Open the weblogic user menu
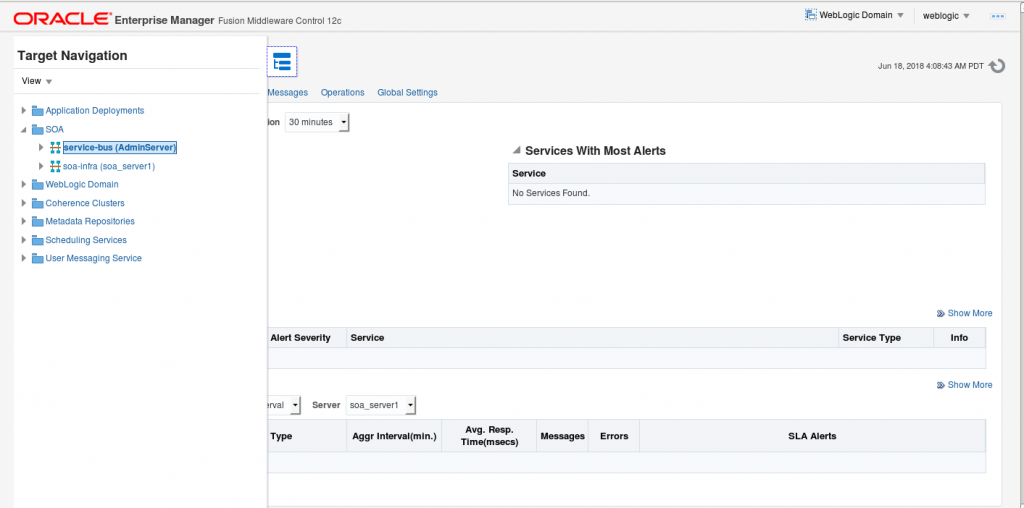 pos(946,16)
